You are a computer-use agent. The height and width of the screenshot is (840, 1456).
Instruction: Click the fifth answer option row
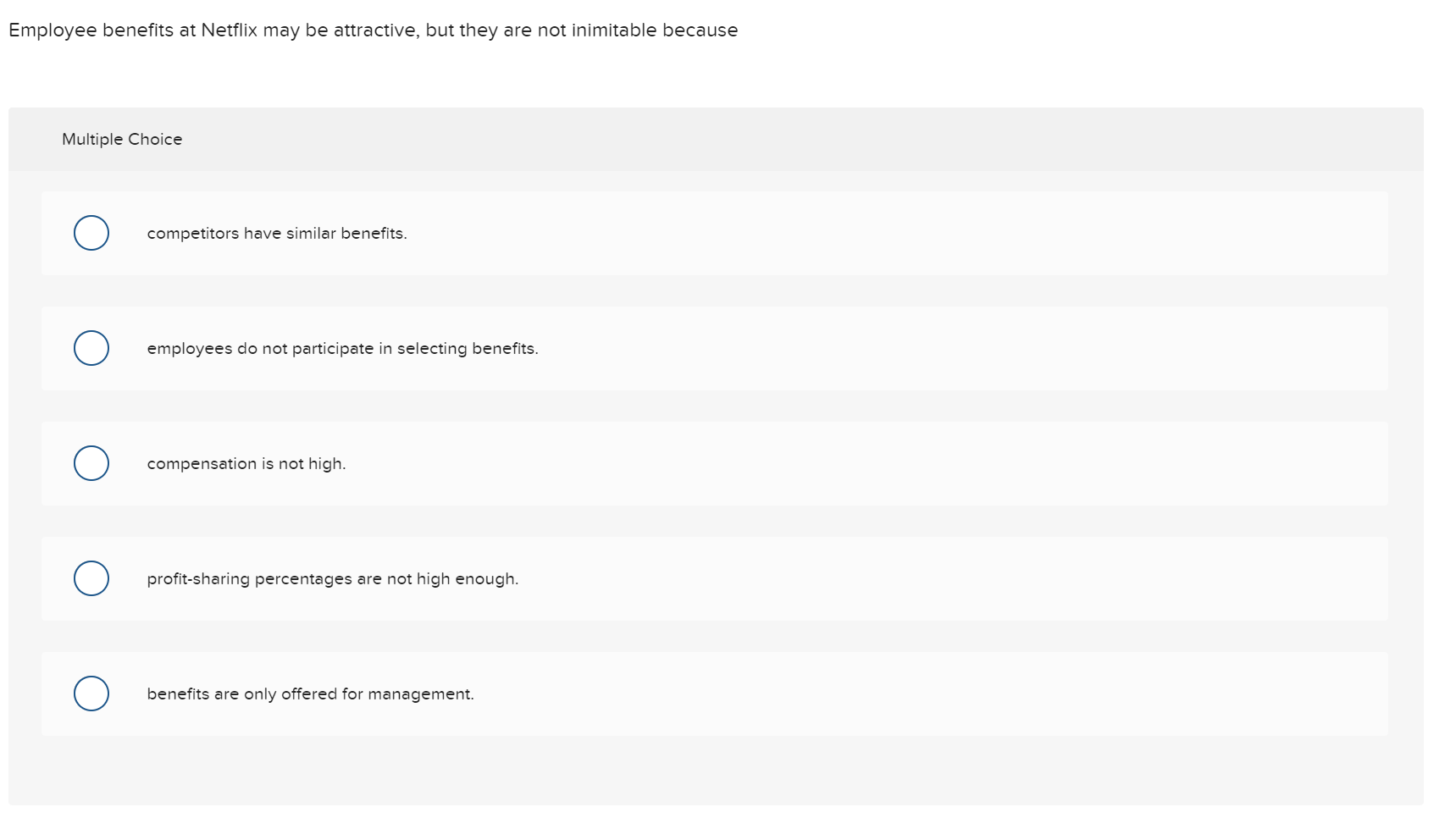[x=714, y=694]
